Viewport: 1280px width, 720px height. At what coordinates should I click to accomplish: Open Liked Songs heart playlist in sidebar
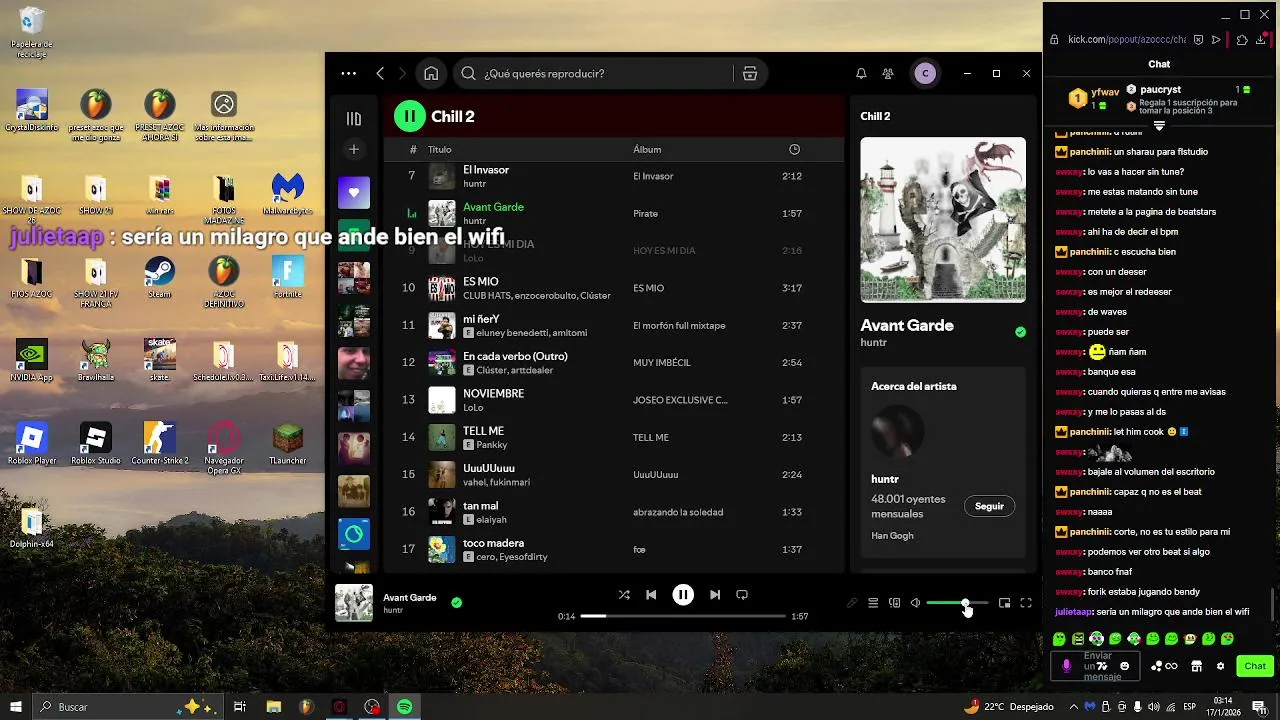[354, 192]
